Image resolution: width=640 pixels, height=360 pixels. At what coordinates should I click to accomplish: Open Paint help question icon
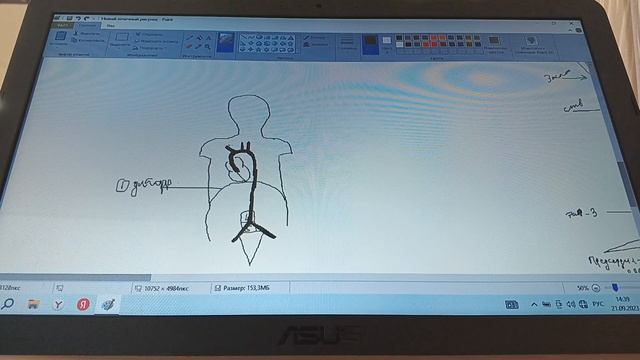pos(578,30)
